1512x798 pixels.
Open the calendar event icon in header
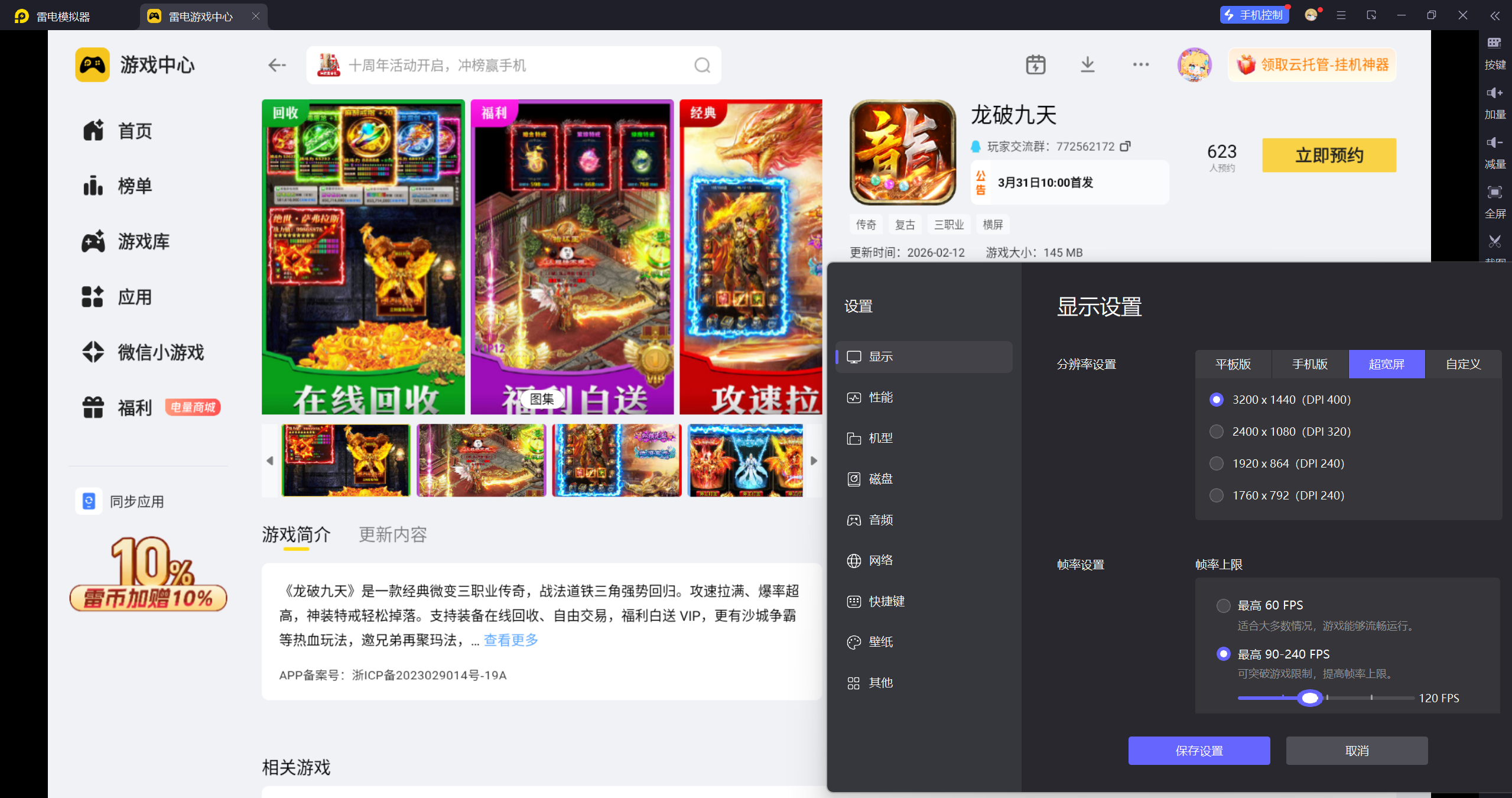pyautogui.click(x=1035, y=65)
